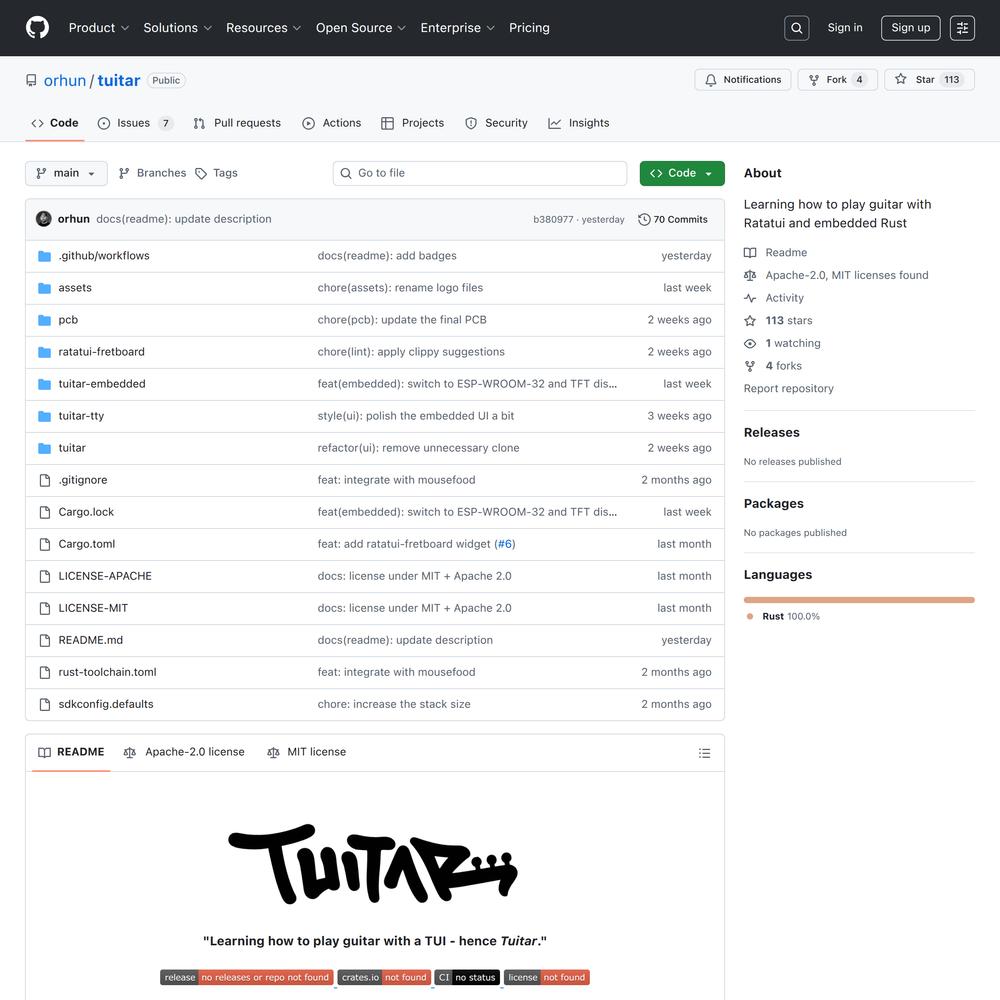Click the Rust 100.0% language dot

pyautogui.click(x=750, y=617)
